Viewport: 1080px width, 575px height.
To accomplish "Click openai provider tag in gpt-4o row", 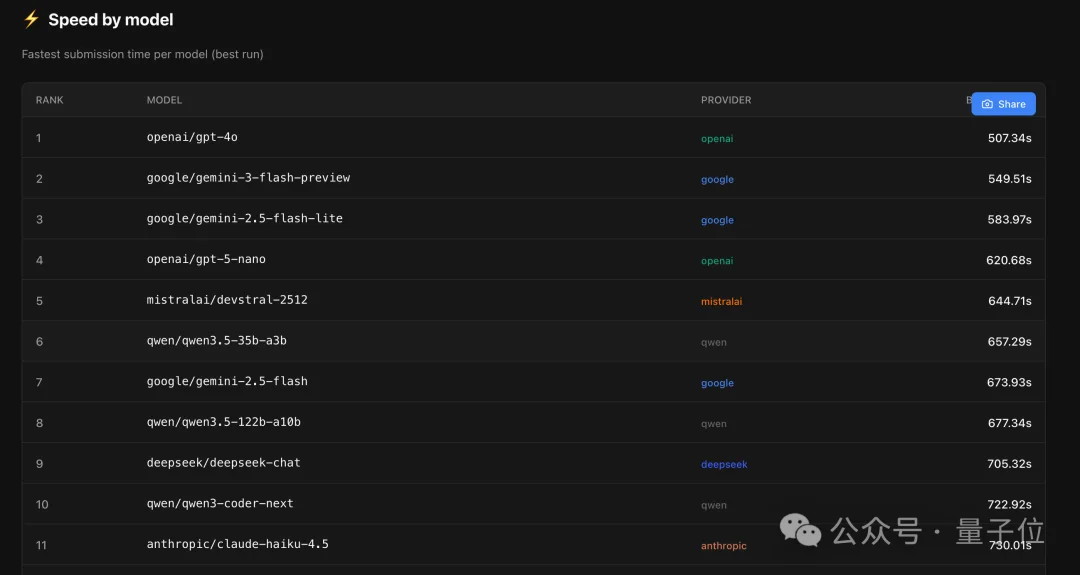I will [x=716, y=139].
